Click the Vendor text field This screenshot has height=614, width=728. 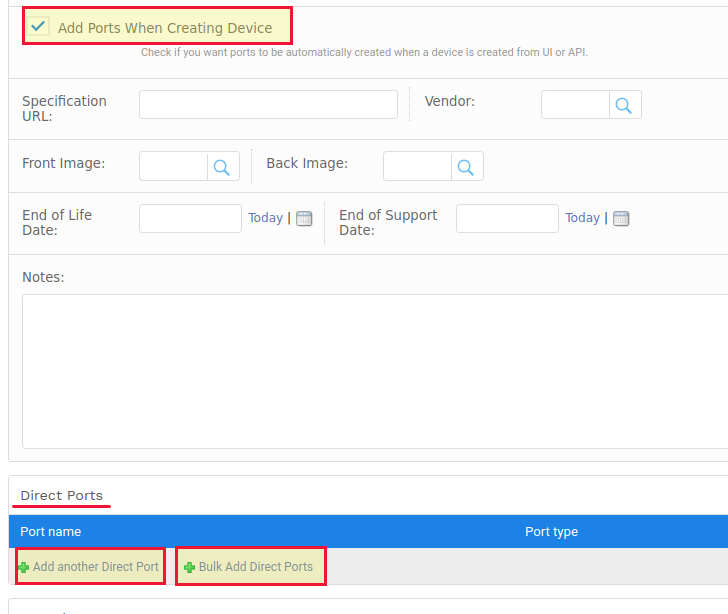[x=575, y=105]
